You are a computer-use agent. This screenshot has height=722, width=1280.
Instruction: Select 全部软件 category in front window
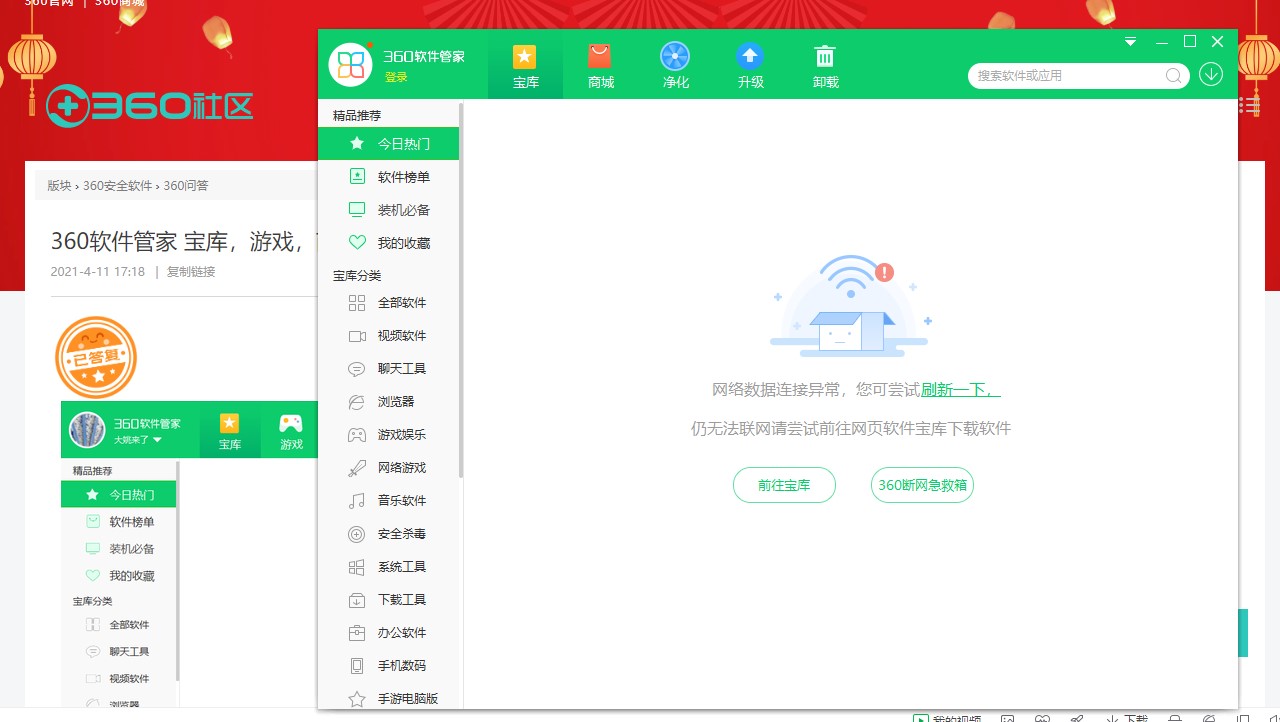(x=388, y=302)
